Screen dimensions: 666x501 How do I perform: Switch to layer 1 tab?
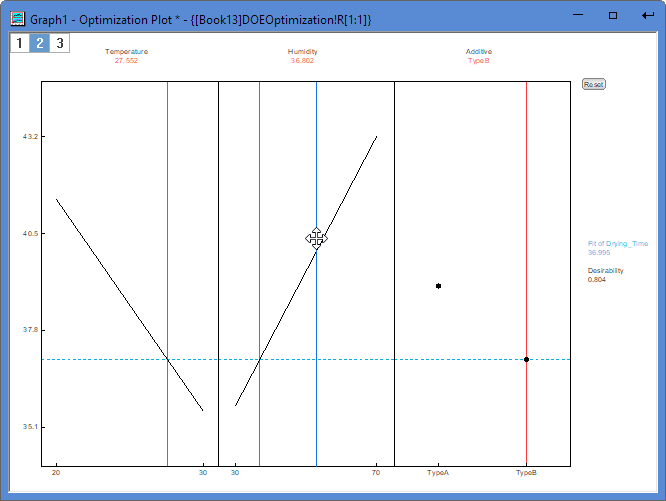click(20, 43)
